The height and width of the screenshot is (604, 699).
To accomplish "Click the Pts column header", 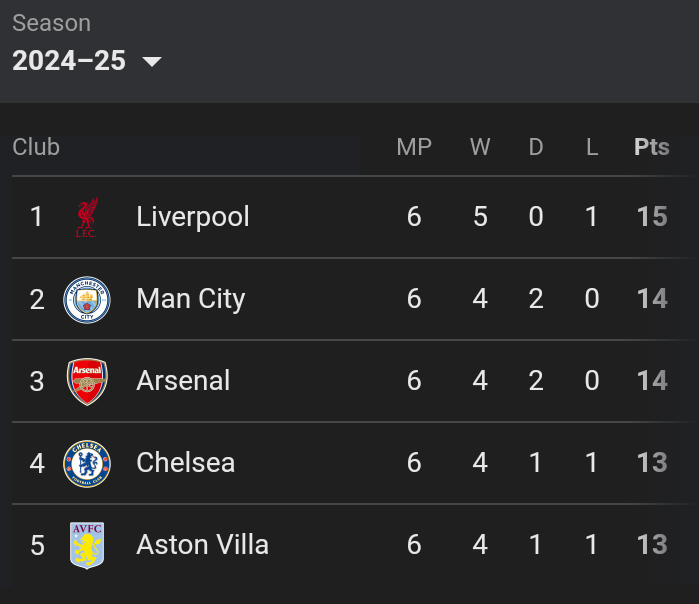I will coord(652,147).
